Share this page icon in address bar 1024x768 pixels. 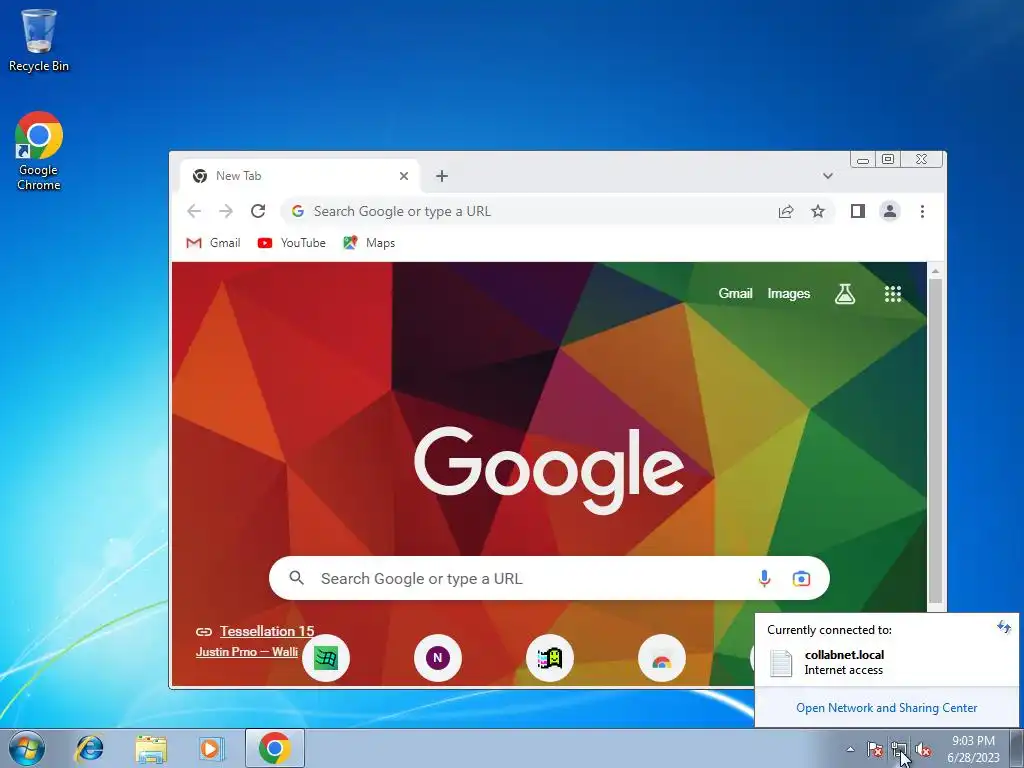(x=786, y=211)
